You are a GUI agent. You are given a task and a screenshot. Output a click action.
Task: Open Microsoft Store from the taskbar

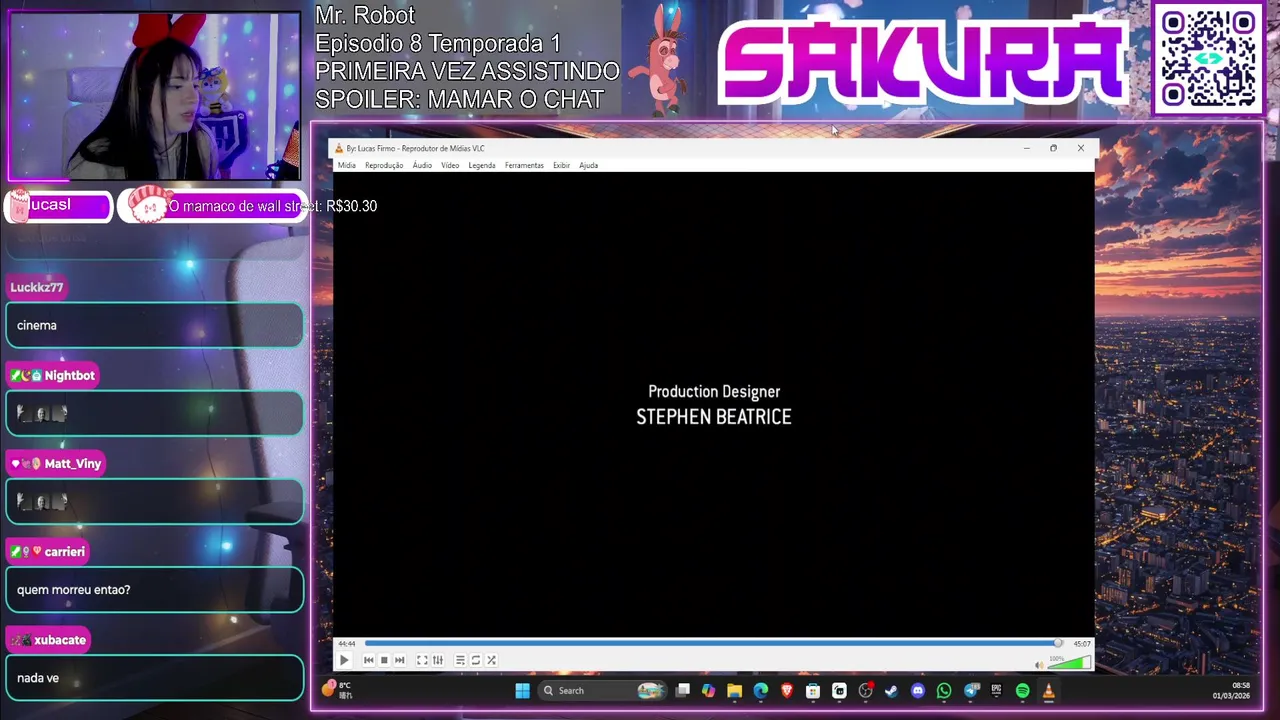pos(813,690)
